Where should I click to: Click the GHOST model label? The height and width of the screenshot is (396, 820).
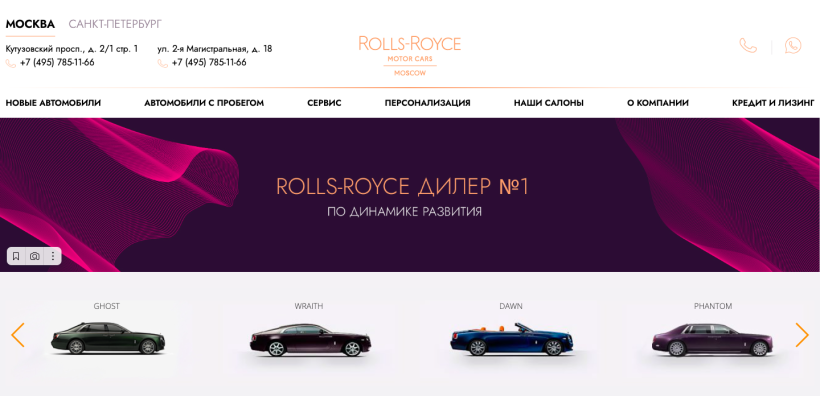(x=107, y=306)
